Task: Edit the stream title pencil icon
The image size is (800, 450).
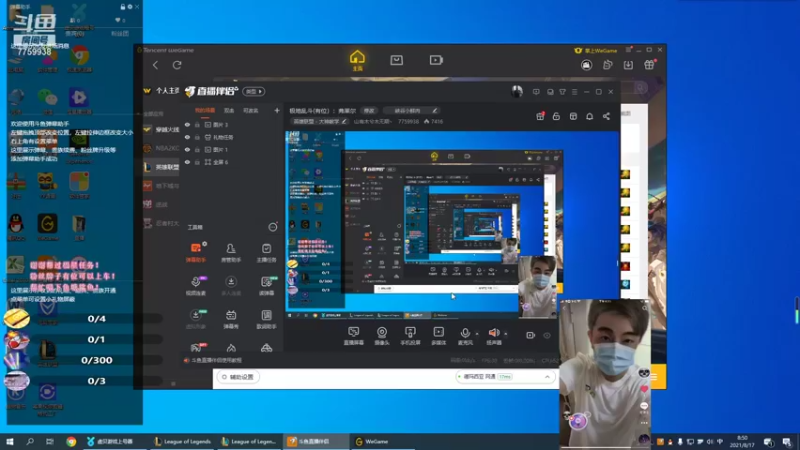Action: click(x=435, y=110)
